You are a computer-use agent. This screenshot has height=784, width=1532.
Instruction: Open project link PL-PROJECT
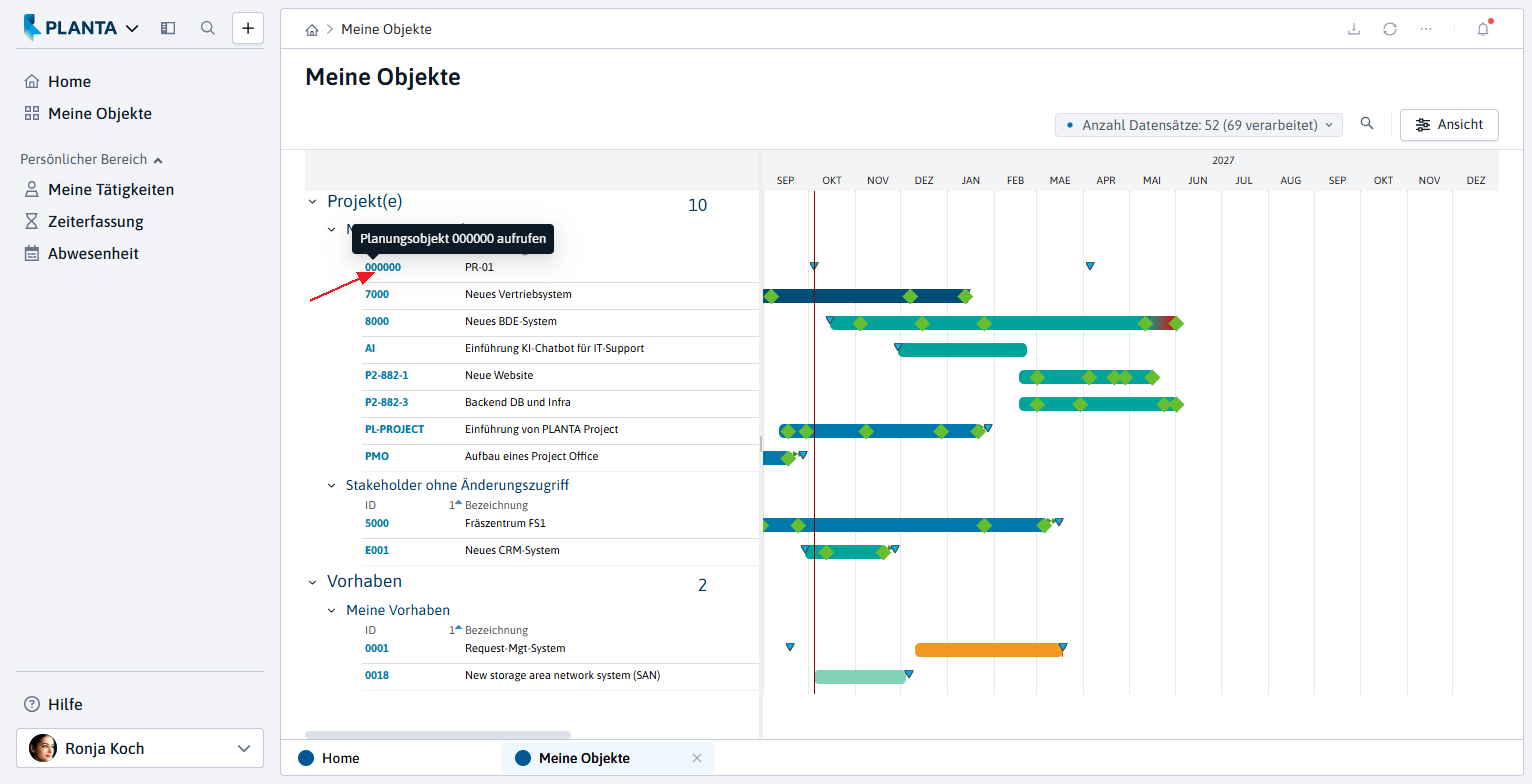click(x=394, y=430)
